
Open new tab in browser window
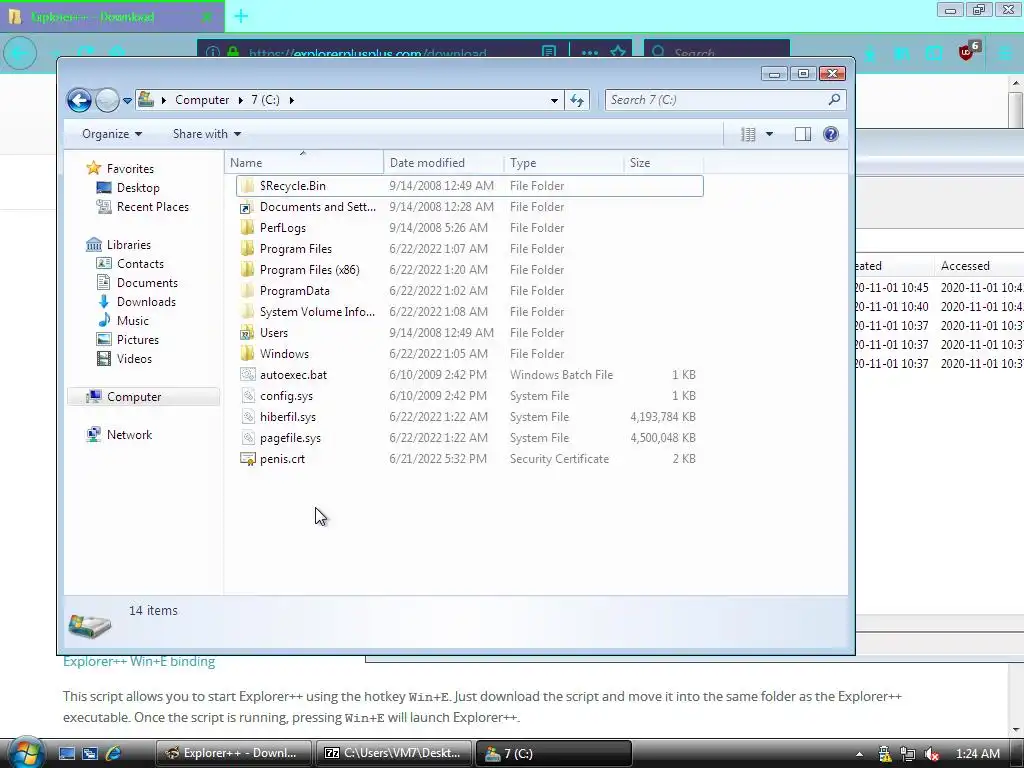pos(241,16)
